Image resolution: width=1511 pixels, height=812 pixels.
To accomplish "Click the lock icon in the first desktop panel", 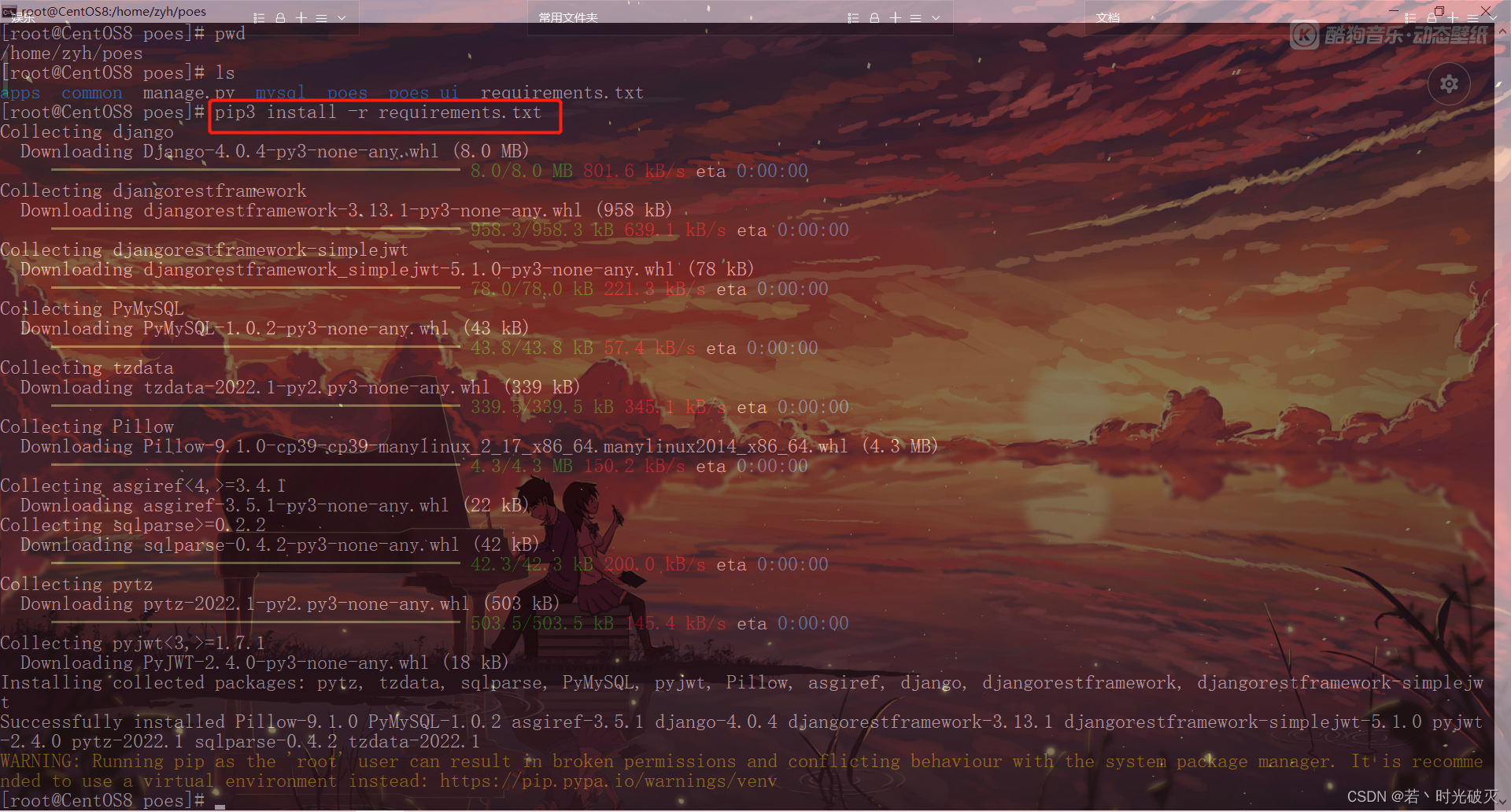I will (x=280, y=17).
